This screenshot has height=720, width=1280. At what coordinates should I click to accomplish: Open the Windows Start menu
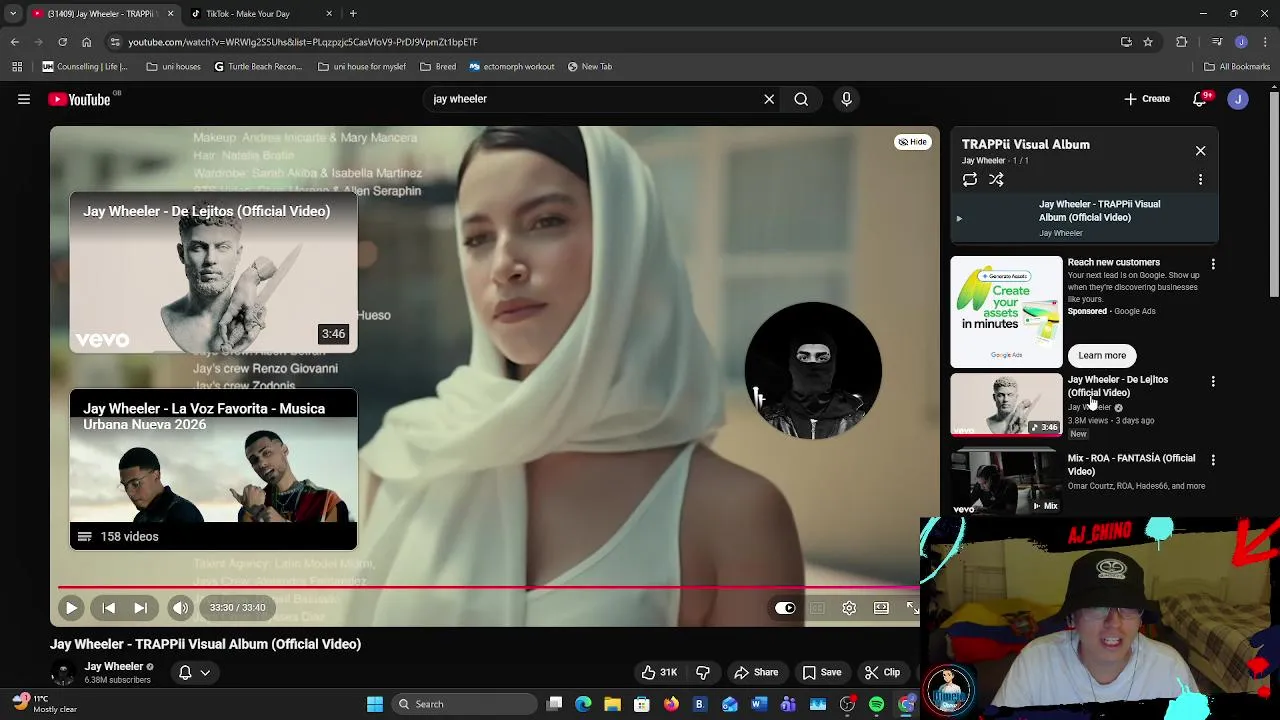tap(375, 704)
